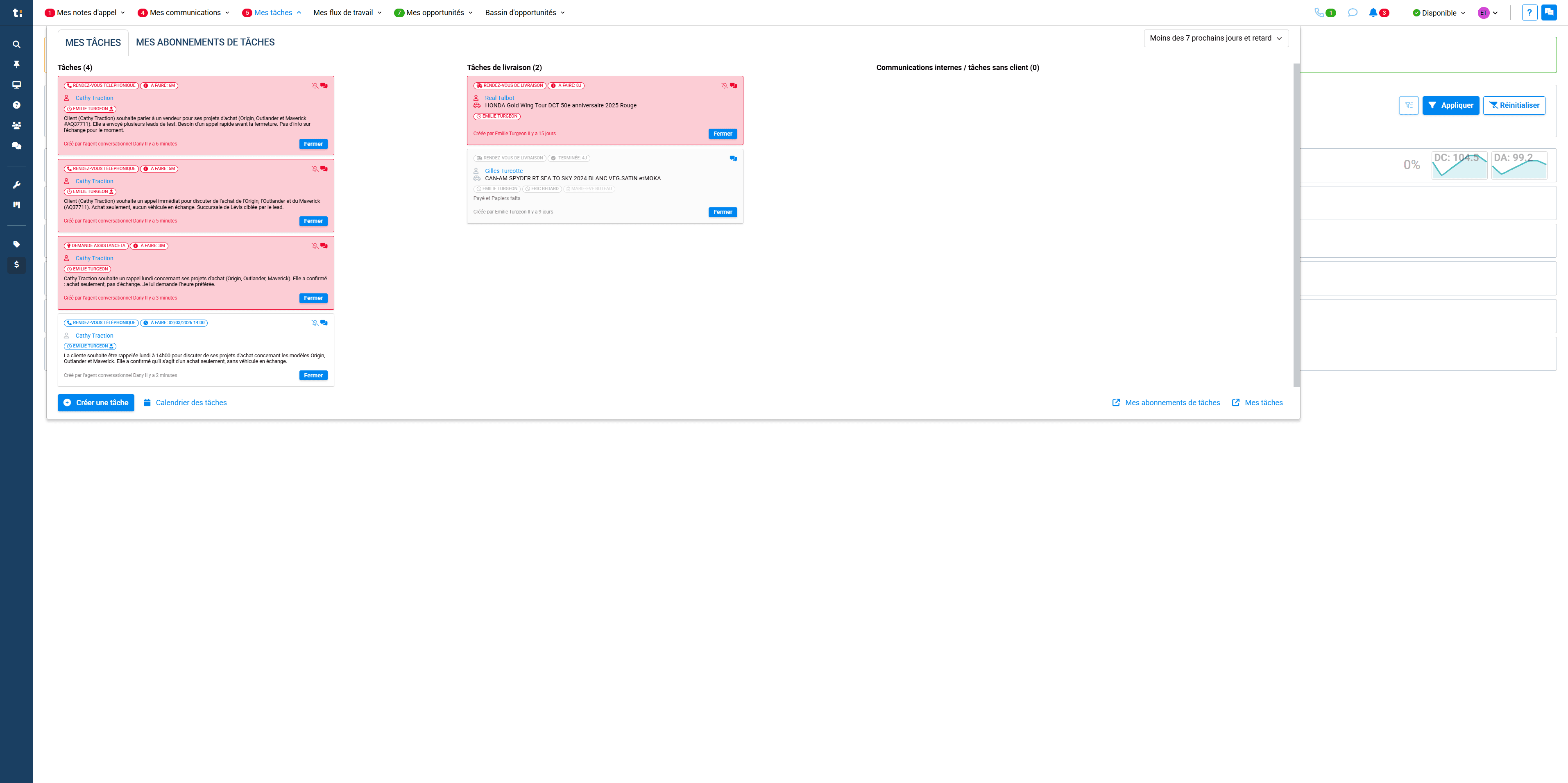Expand the Mes communications dropdown
The image size is (1568, 783).
184,13
